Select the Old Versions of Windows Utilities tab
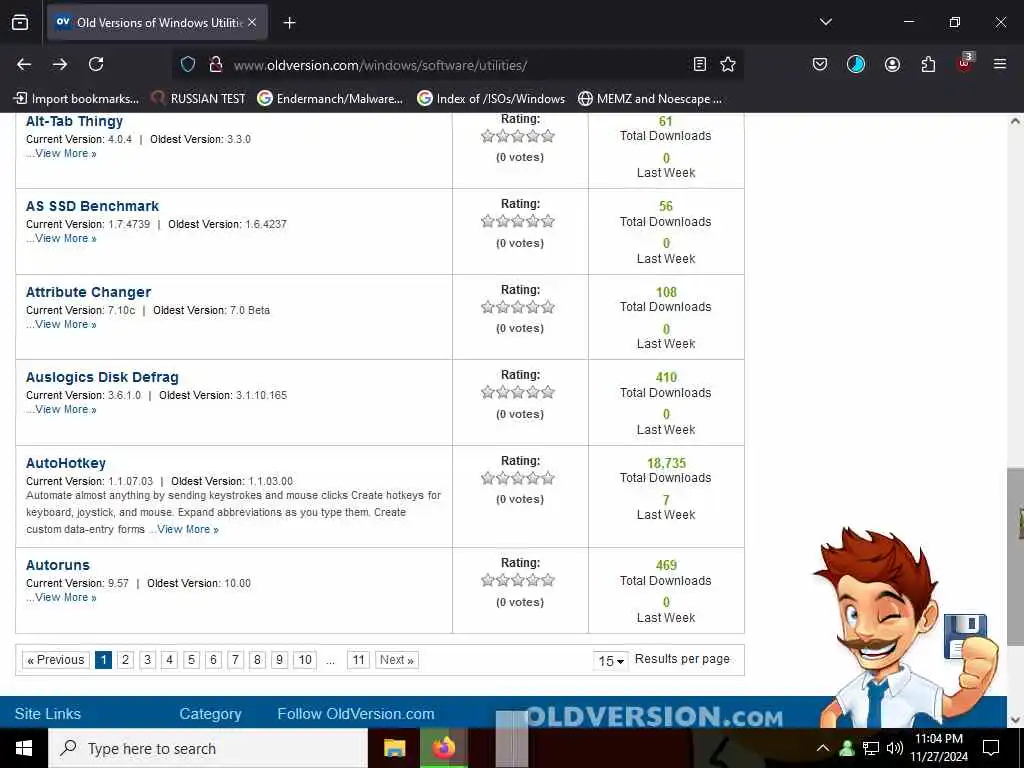The image size is (1024, 768). (x=157, y=22)
